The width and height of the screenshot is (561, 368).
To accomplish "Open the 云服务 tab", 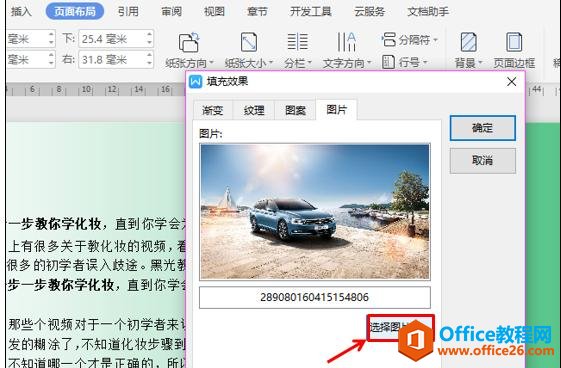I will [x=369, y=12].
